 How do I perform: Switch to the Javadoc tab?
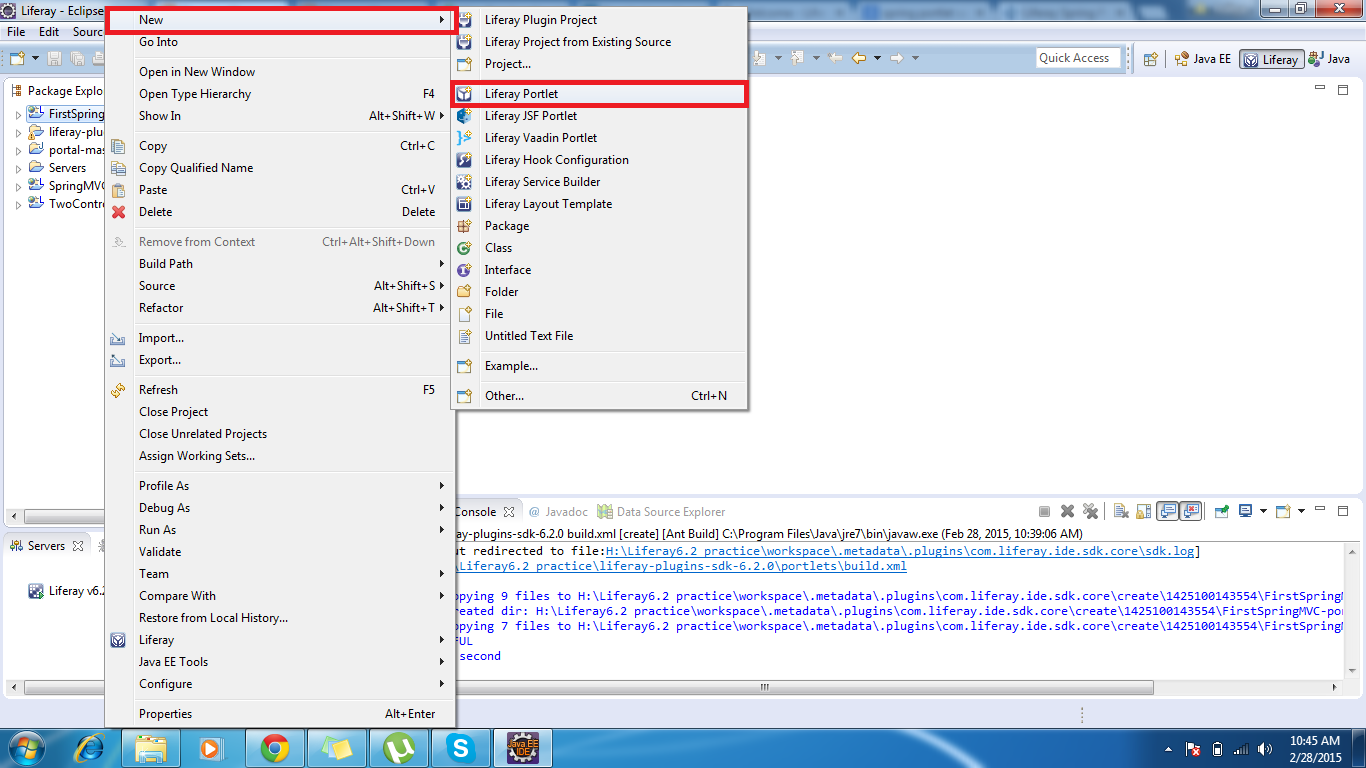559,512
